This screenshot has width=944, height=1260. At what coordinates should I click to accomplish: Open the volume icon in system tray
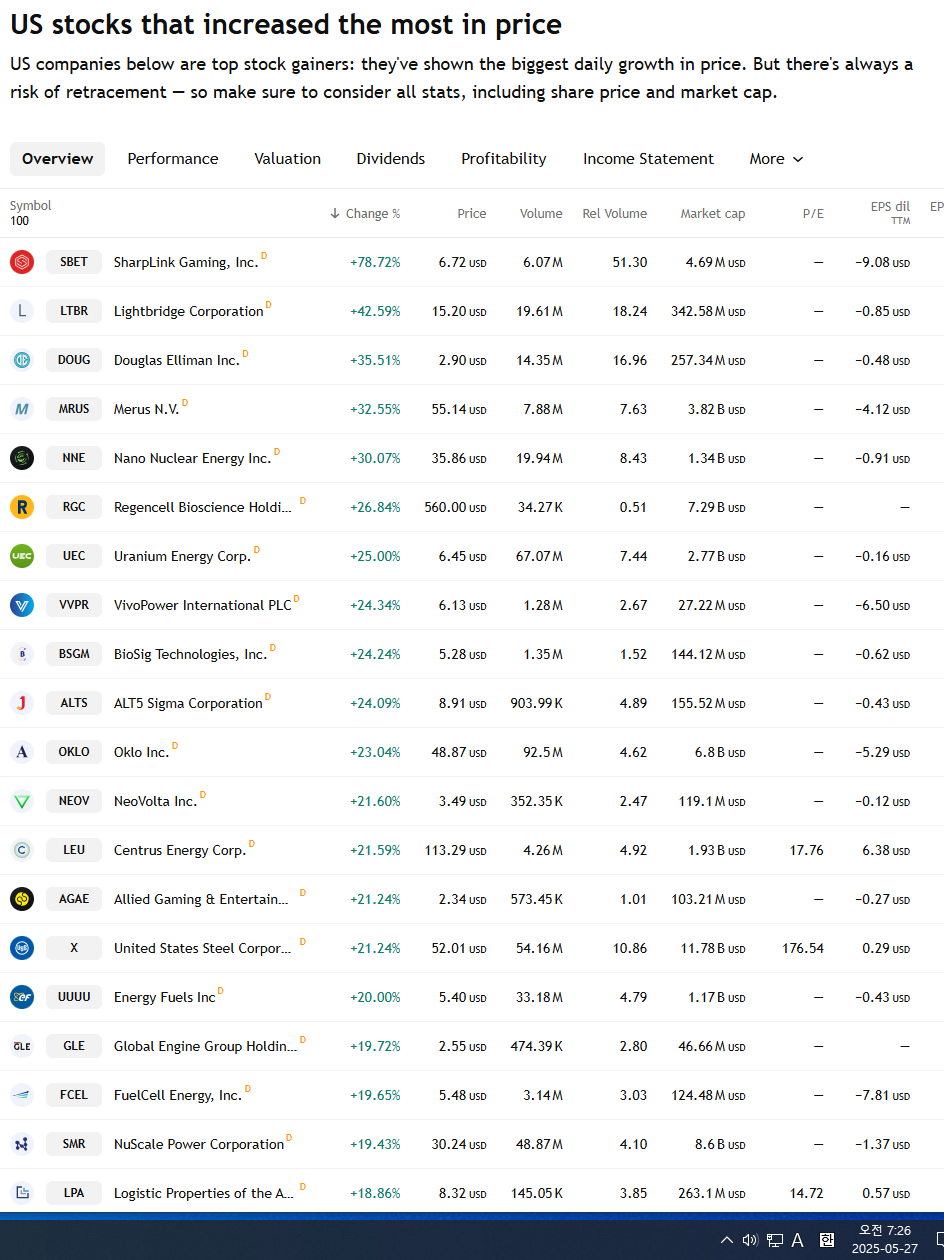click(750, 1240)
